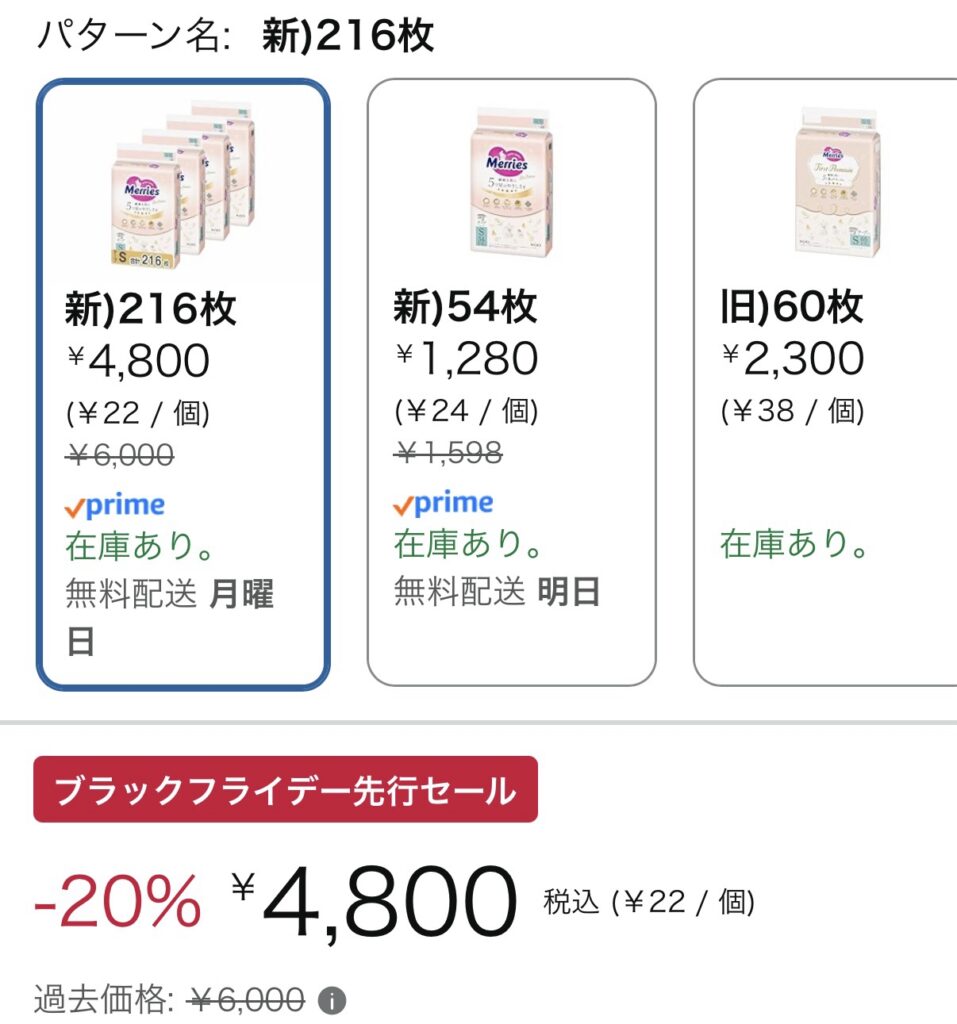Click the -20% discount label
The image size is (957, 1024).
click(x=117, y=901)
